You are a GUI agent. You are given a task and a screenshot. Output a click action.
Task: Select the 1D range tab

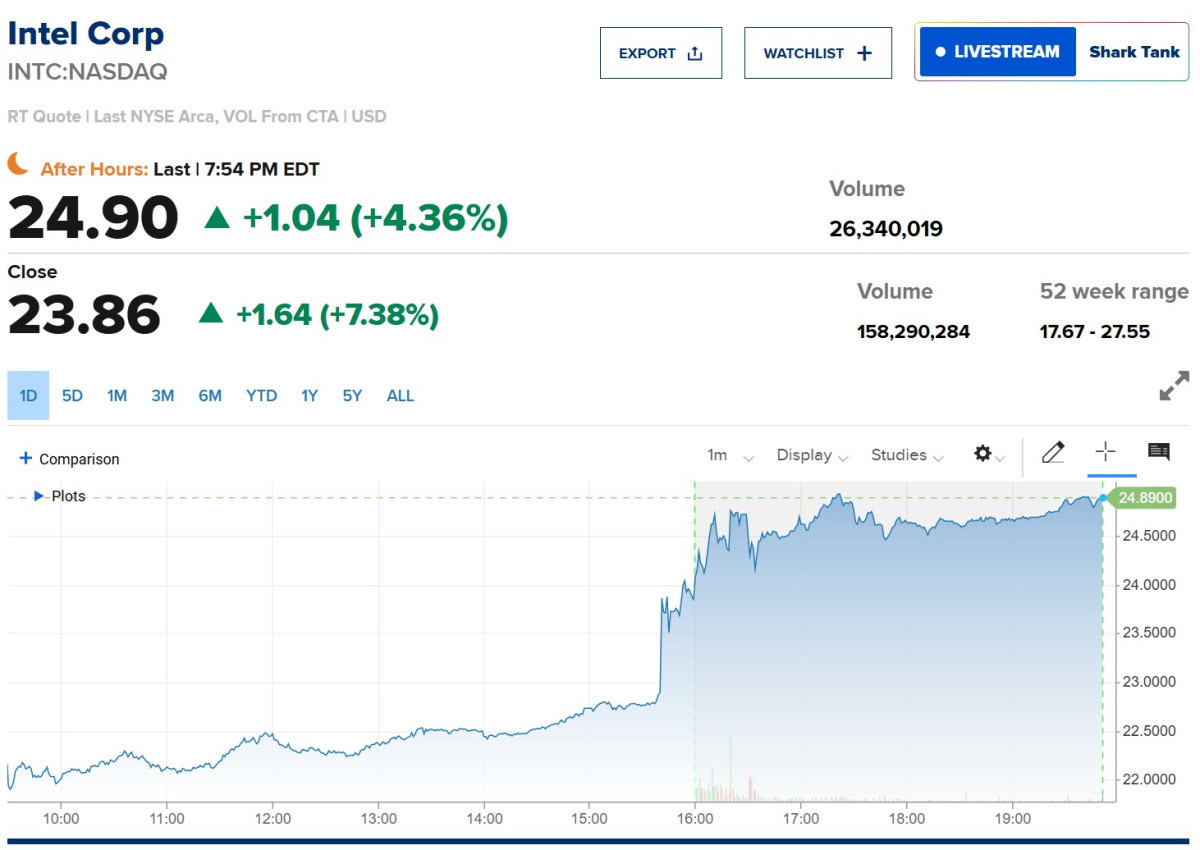[28, 396]
